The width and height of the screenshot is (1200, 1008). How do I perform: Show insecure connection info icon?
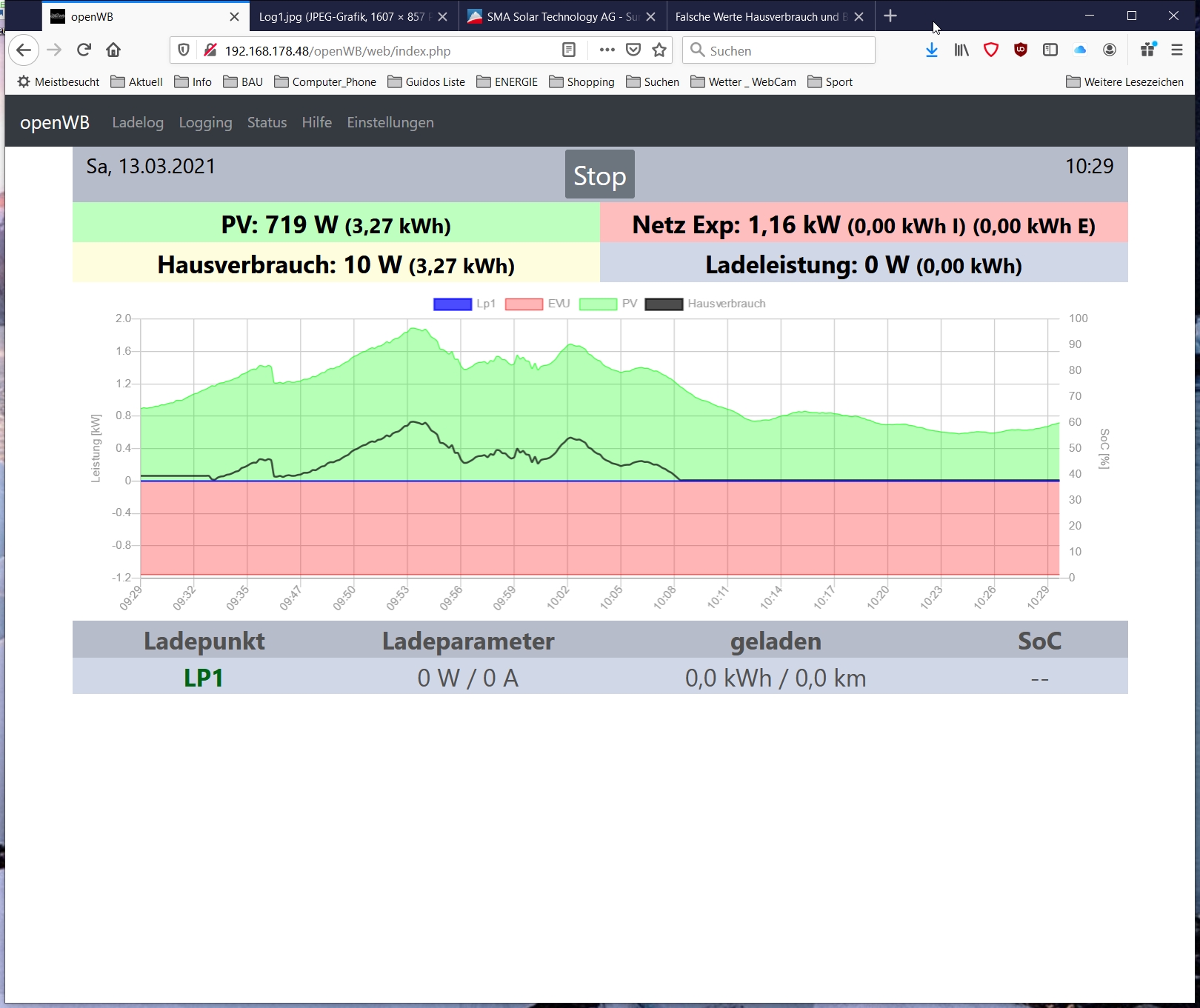click(210, 50)
